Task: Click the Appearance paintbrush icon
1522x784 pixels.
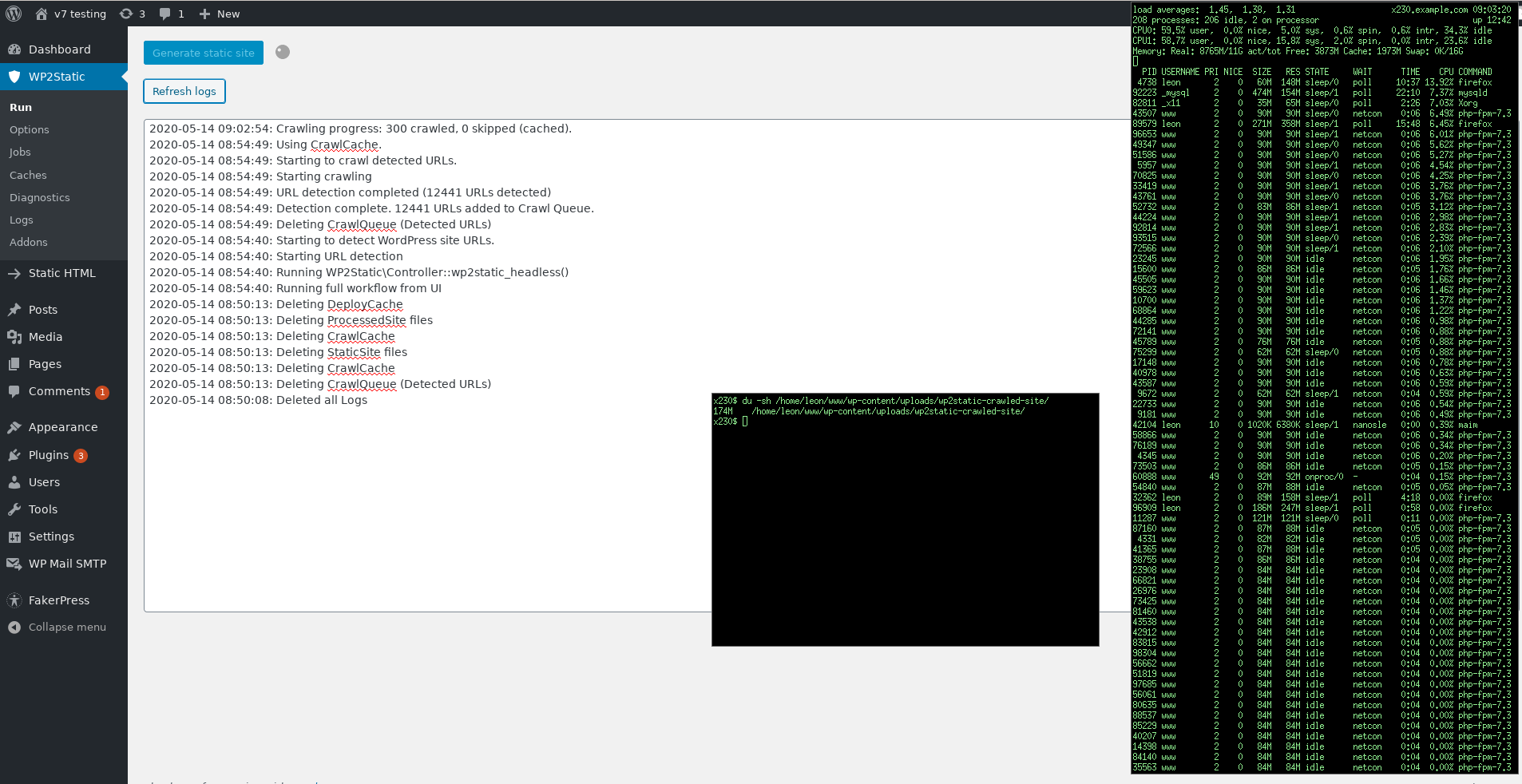Action: [x=14, y=427]
